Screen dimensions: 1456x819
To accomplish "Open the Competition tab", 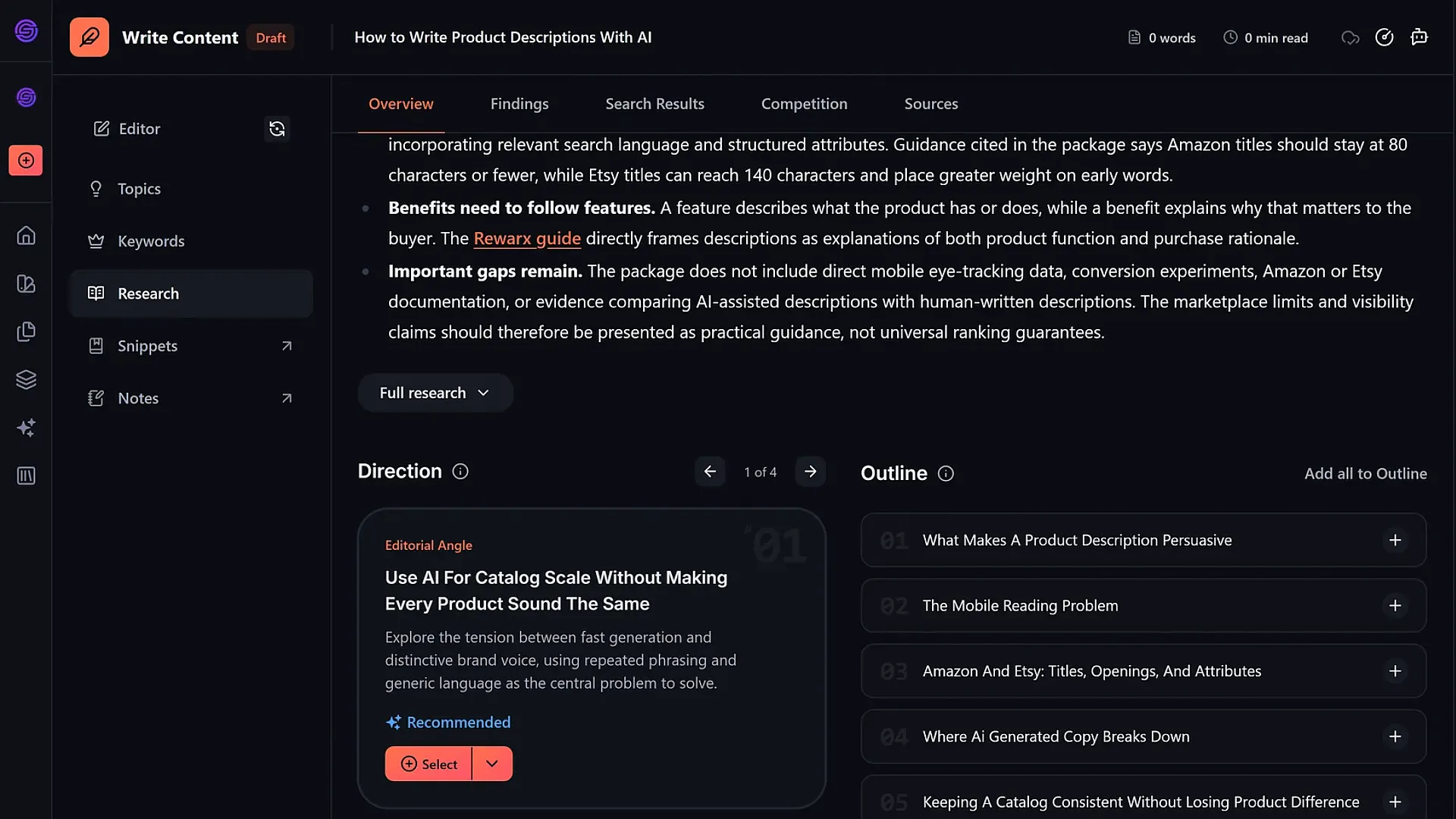I will (805, 104).
